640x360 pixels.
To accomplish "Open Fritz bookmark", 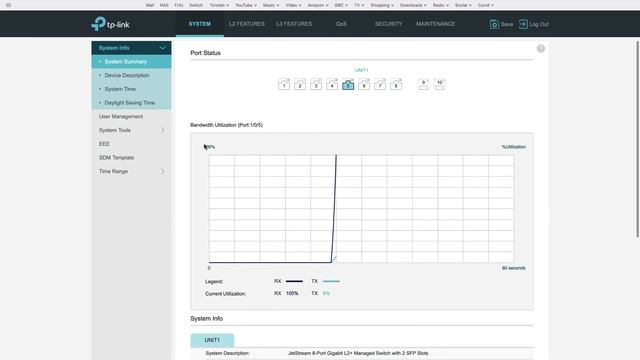I will [179, 5].
